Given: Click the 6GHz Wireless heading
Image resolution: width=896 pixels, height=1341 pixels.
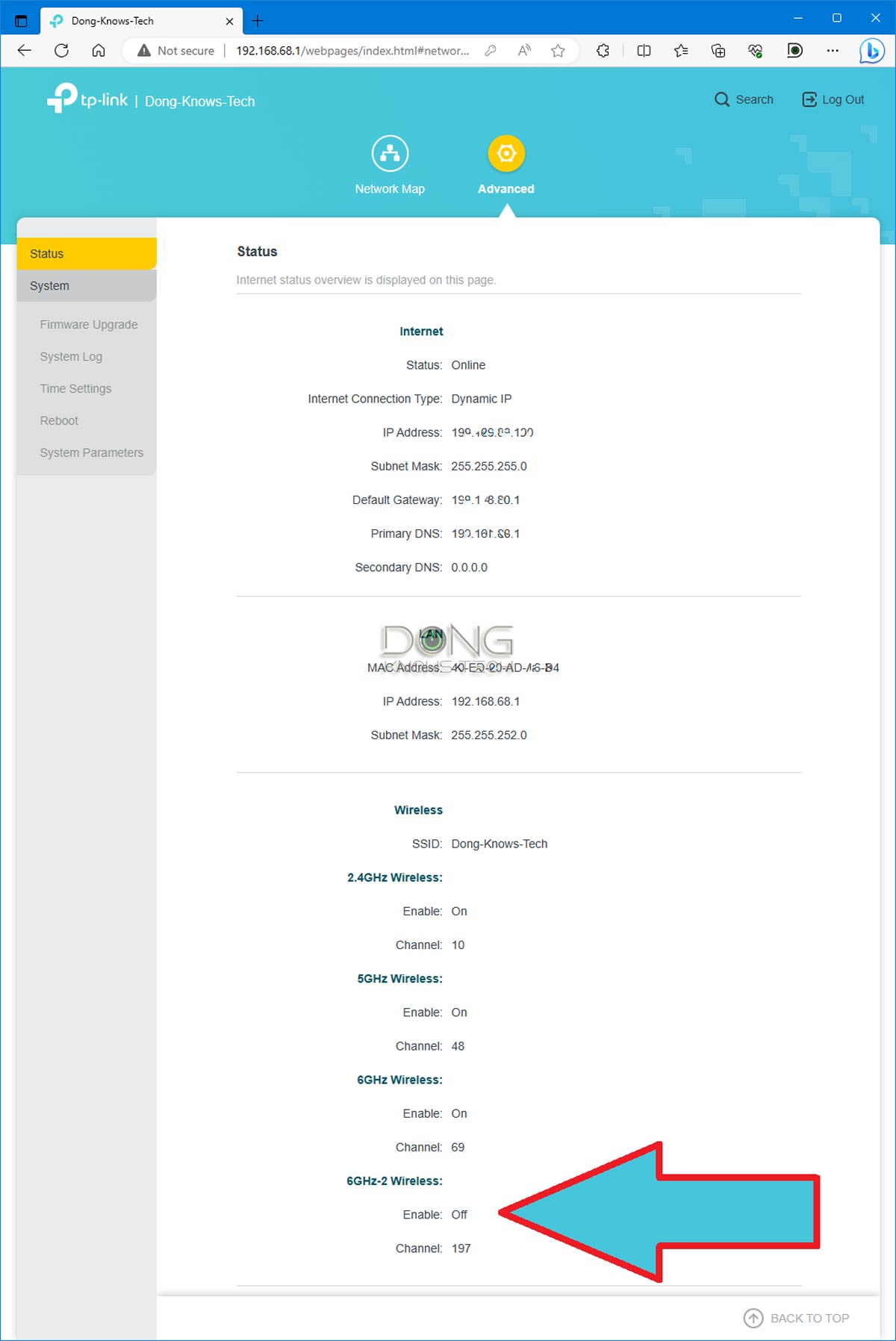Looking at the screenshot, I should (399, 1080).
